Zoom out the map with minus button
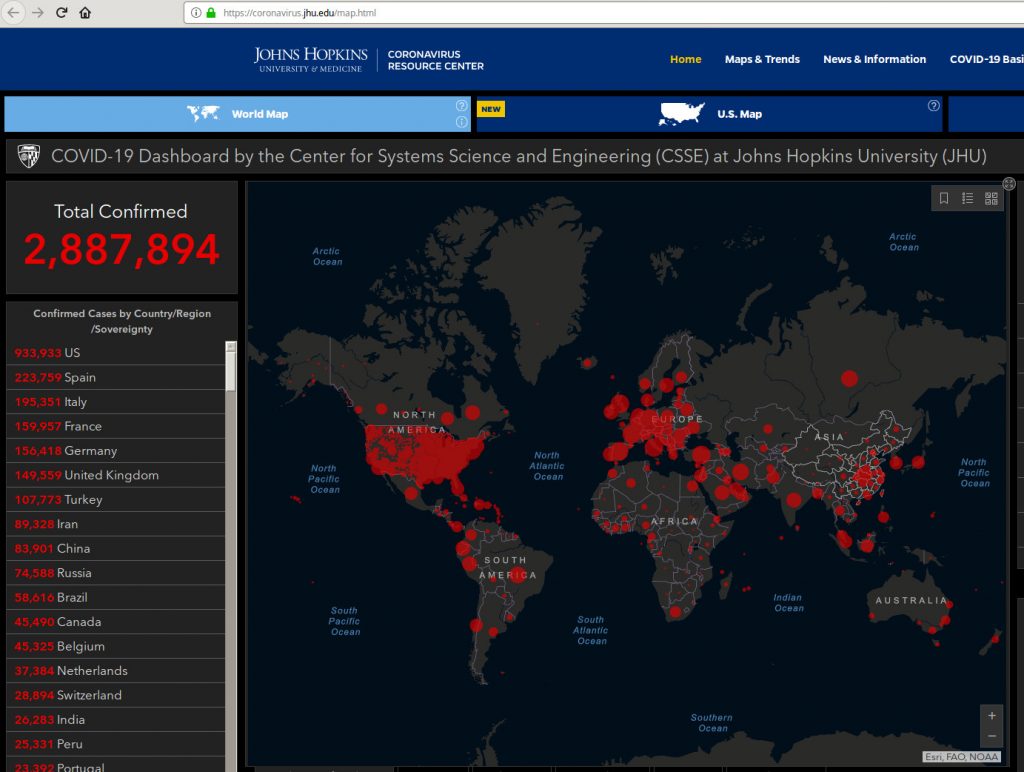 (991, 736)
